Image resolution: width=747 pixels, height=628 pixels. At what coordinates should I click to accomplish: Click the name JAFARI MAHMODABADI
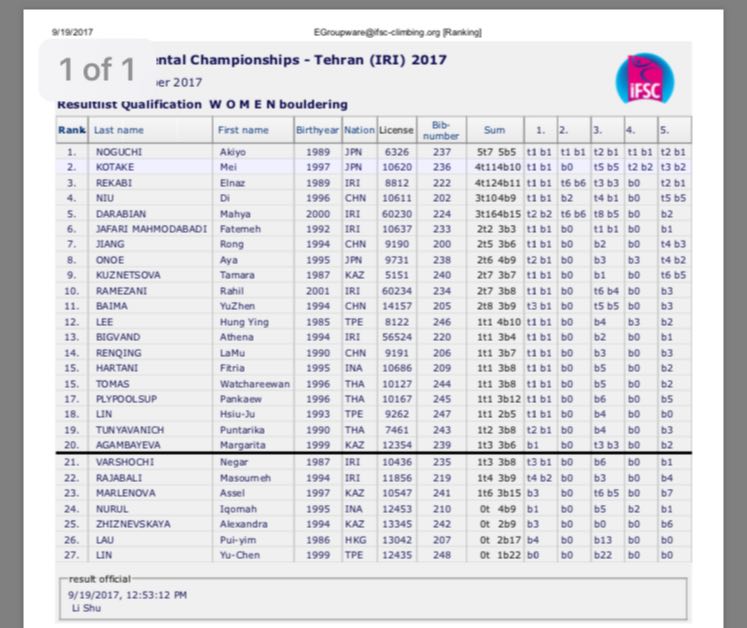pos(147,229)
